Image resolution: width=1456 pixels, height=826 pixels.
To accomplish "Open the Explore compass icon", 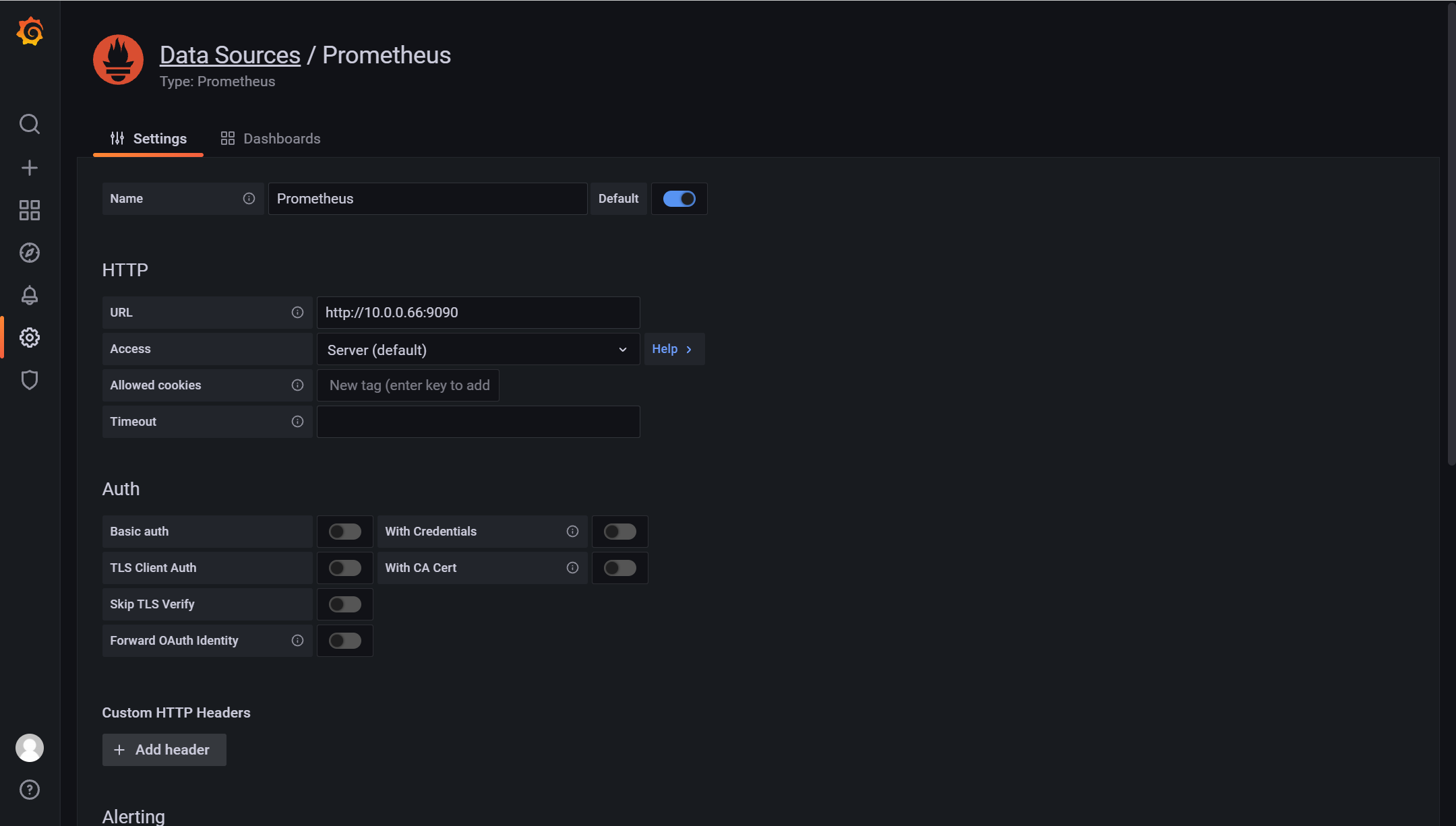I will 30,253.
